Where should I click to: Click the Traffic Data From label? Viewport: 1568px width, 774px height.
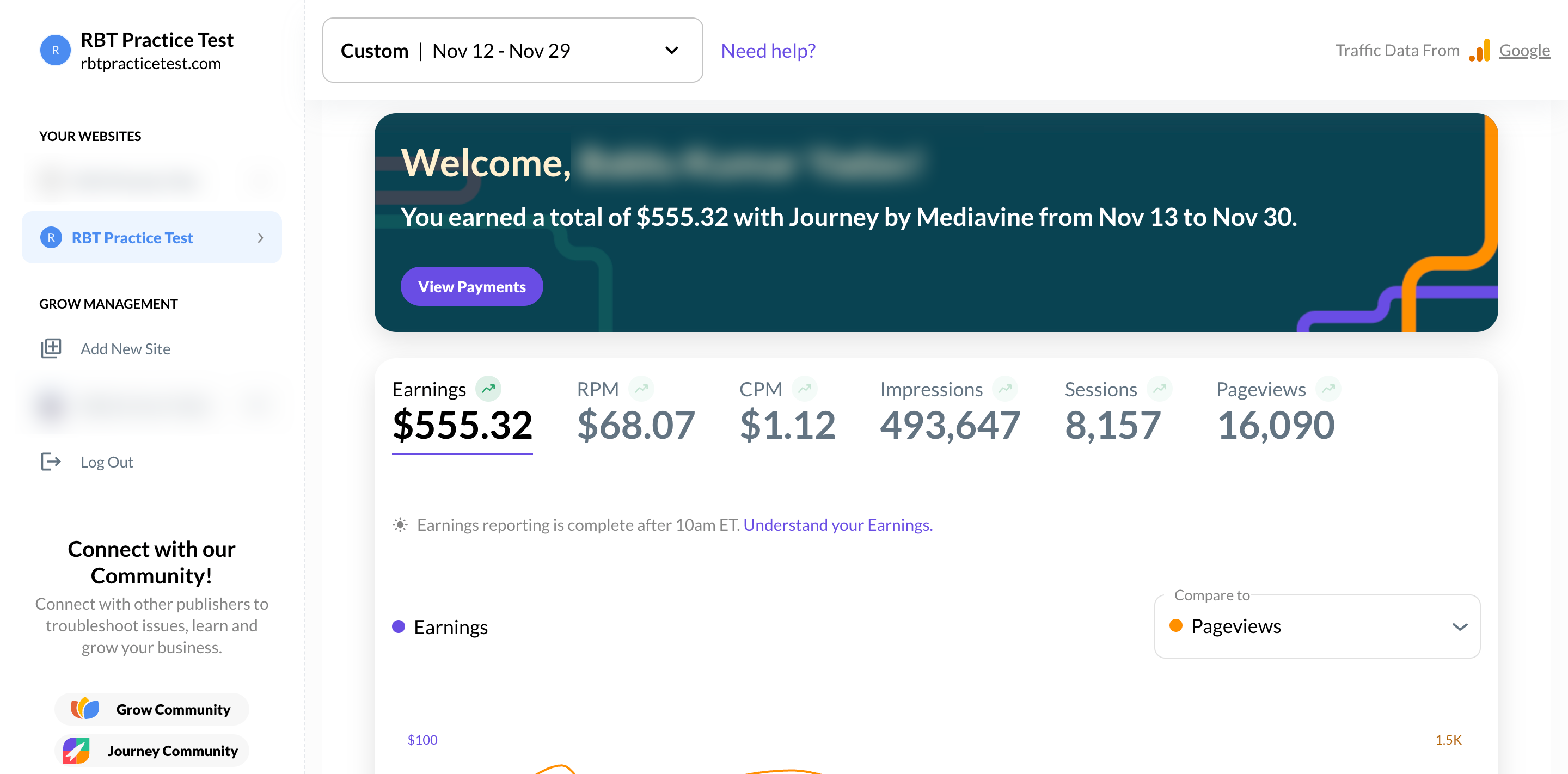(1398, 51)
